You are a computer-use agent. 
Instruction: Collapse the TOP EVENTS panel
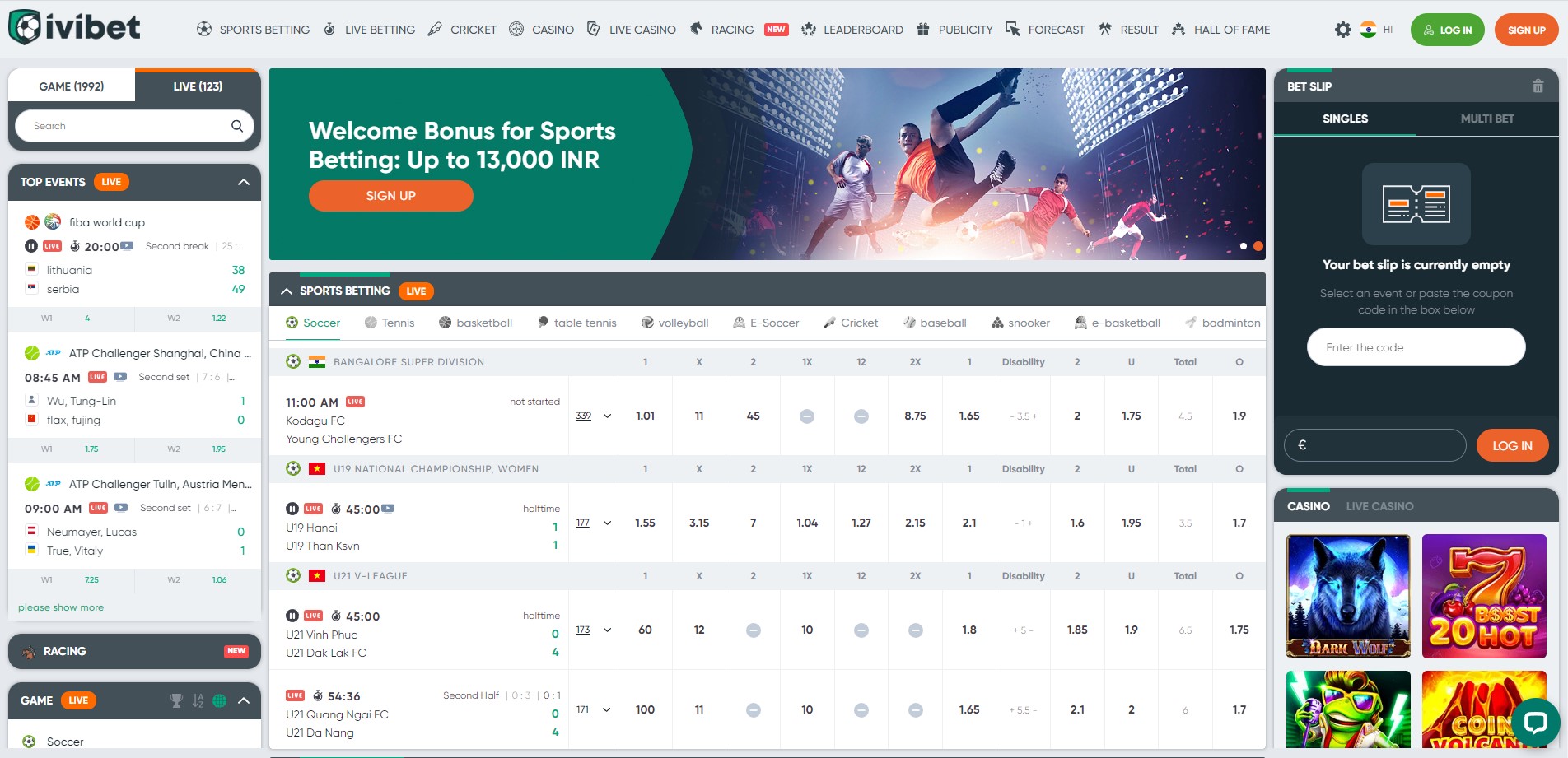point(244,182)
